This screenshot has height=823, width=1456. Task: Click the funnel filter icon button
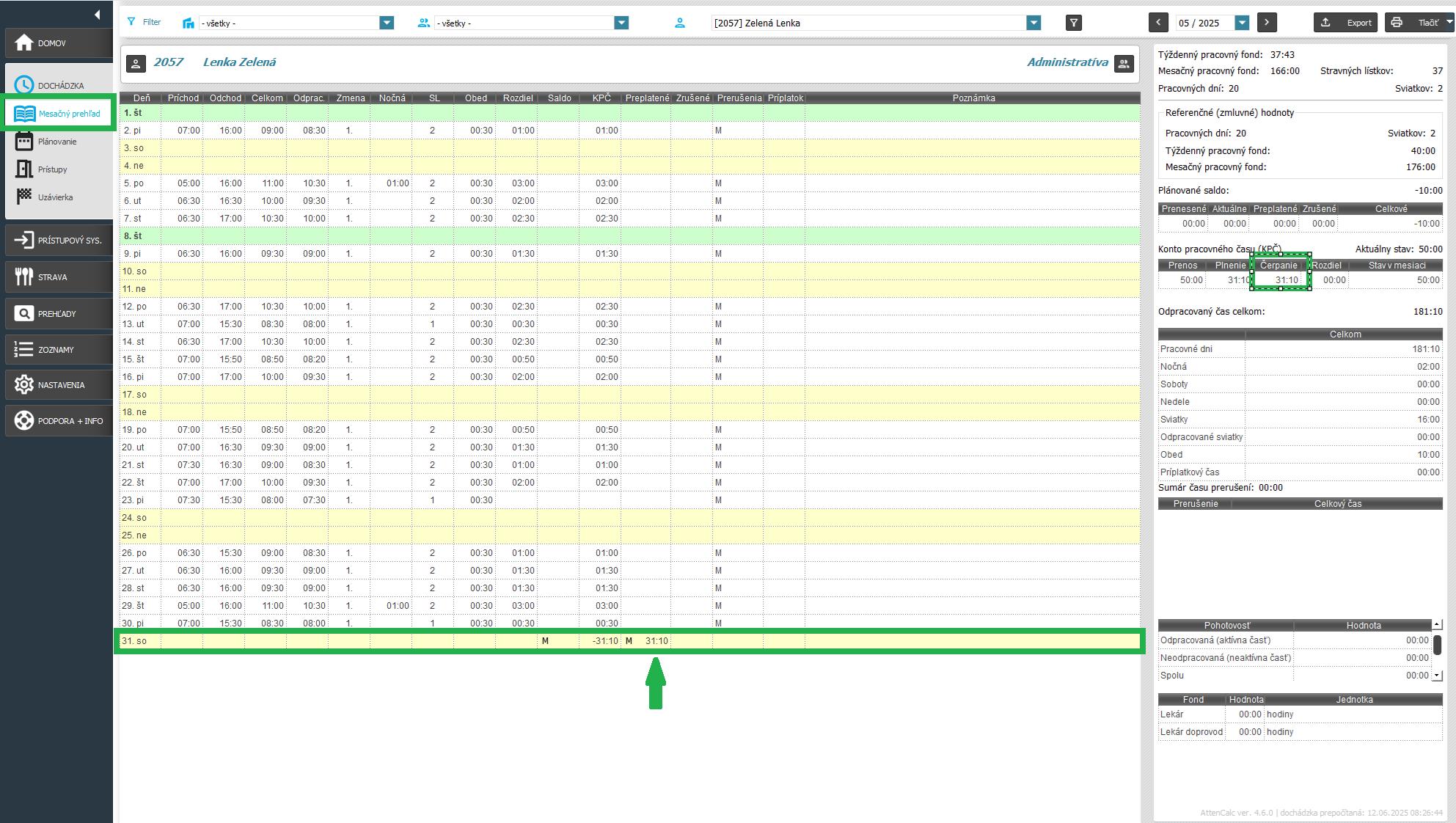coord(1073,23)
